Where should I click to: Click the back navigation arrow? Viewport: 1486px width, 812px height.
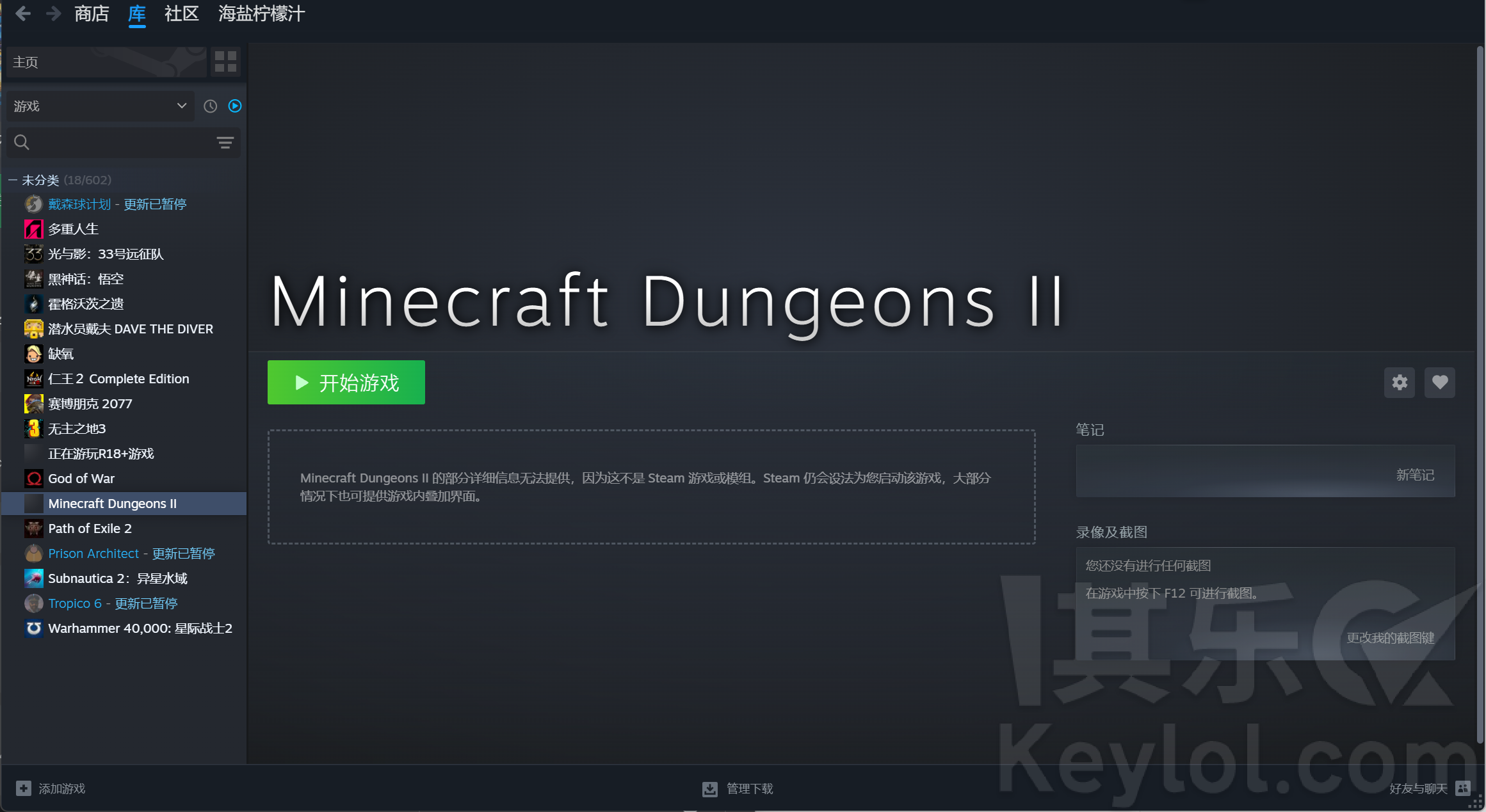(23, 13)
